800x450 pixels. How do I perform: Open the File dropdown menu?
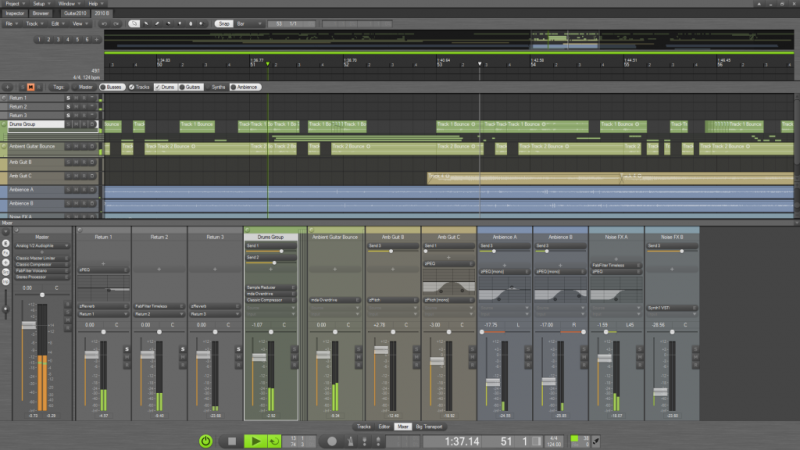coord(11,23)
